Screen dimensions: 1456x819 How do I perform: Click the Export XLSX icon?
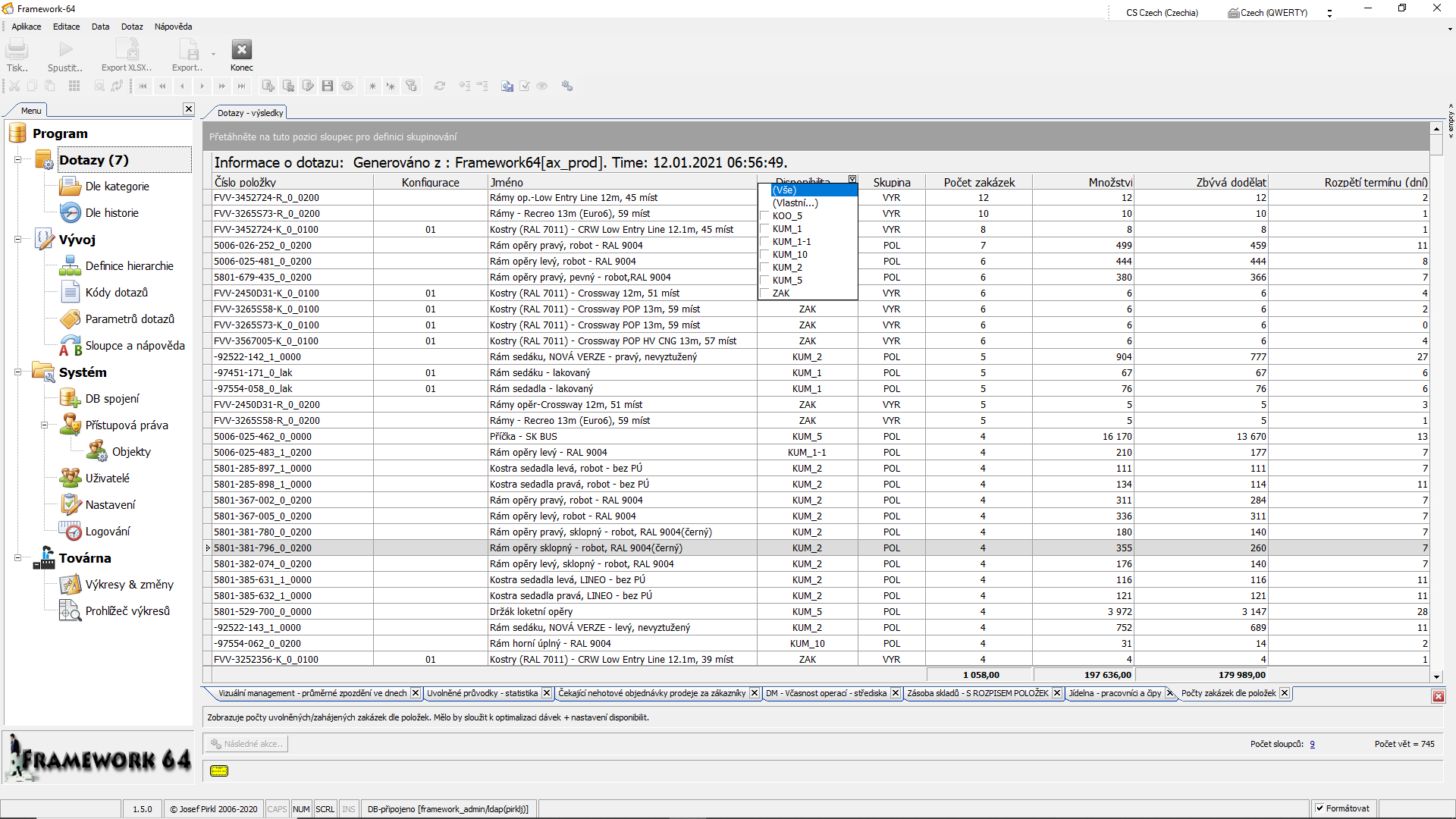(x=127, y=50)
